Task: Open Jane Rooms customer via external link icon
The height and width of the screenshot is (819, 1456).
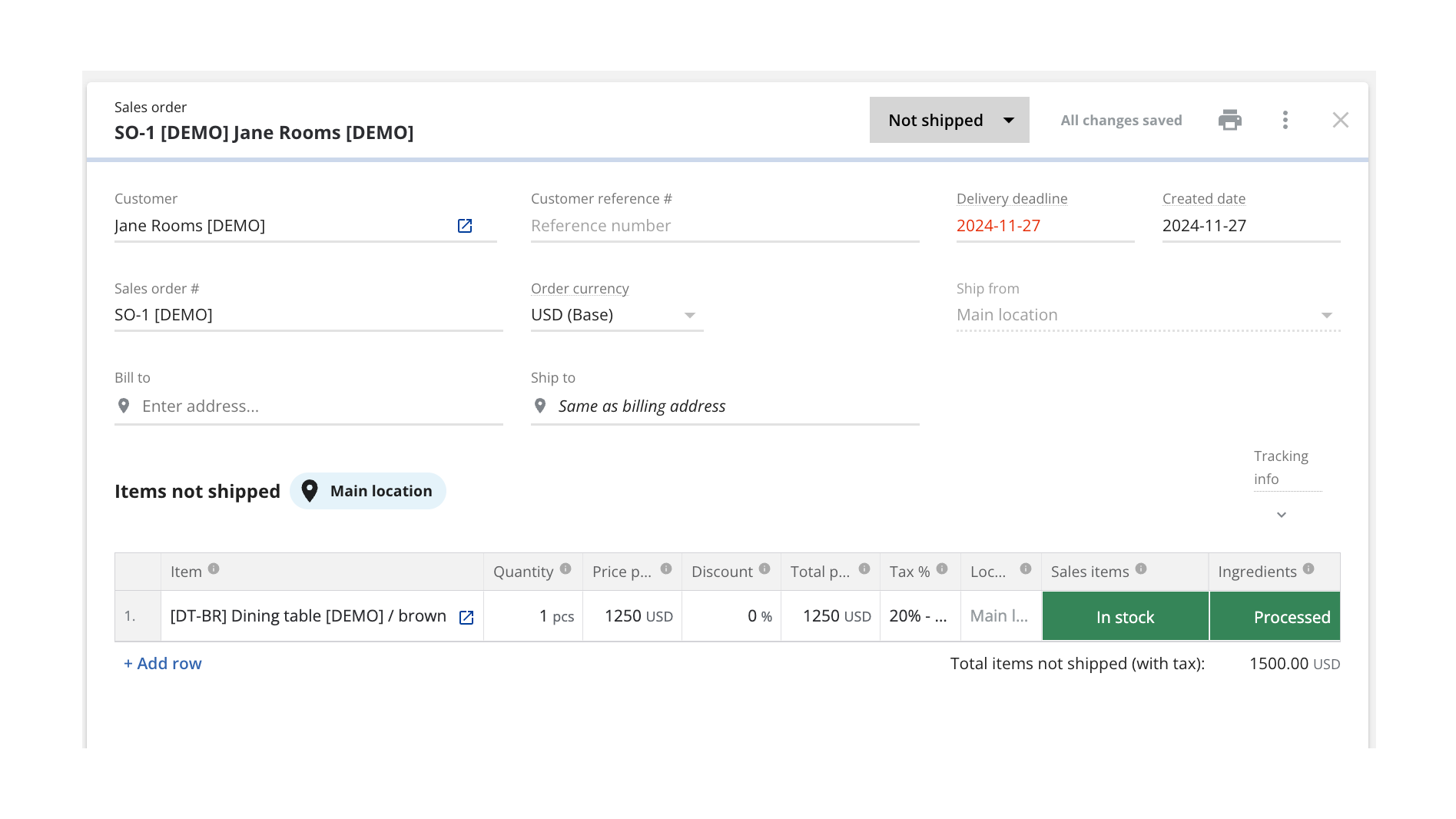Action: coord(464,225)
